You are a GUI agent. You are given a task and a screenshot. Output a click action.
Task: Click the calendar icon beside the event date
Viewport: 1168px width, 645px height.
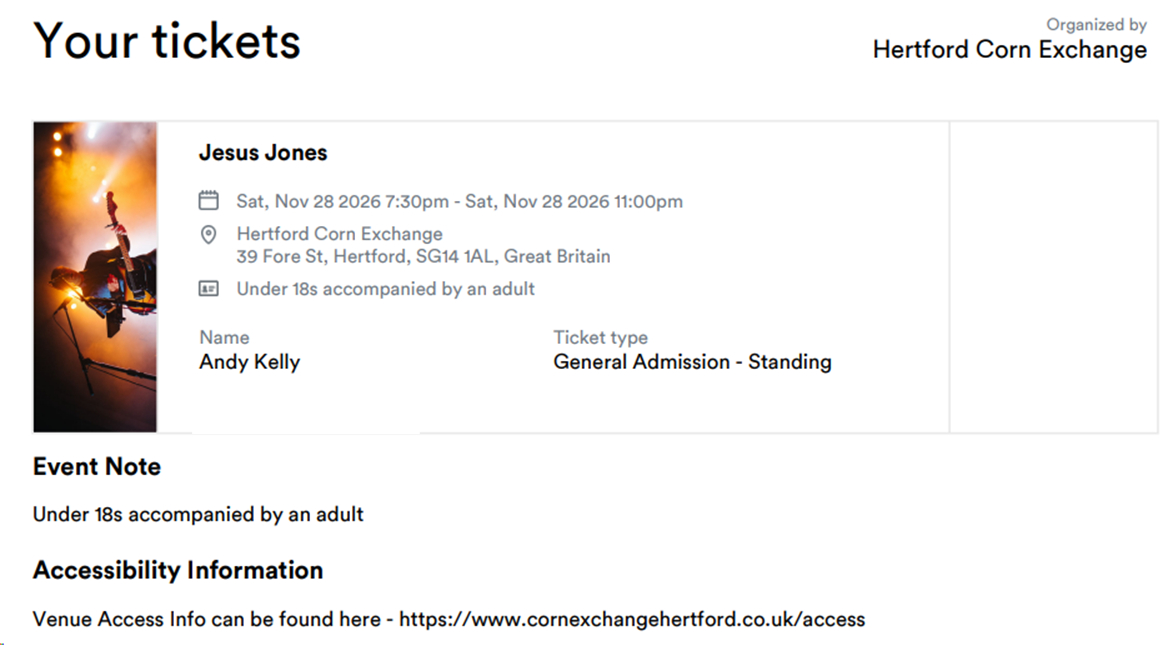[208, 201]
